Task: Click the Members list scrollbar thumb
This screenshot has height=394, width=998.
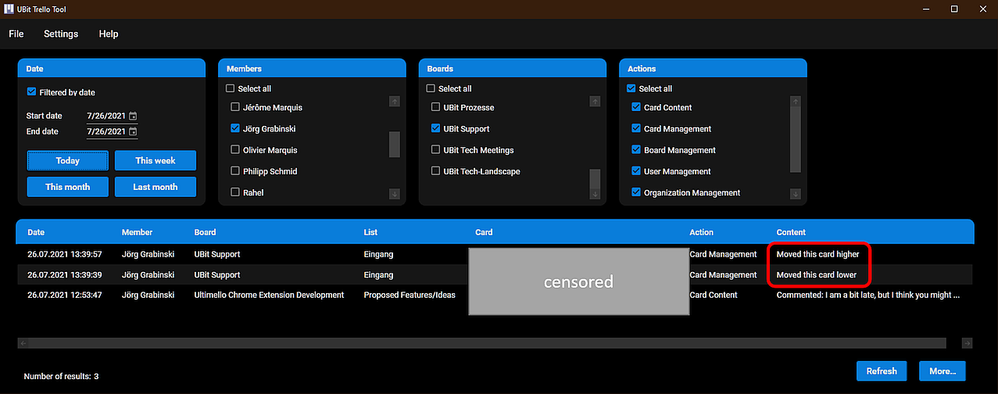Action: pyautogui.click(x=394, y=144)
